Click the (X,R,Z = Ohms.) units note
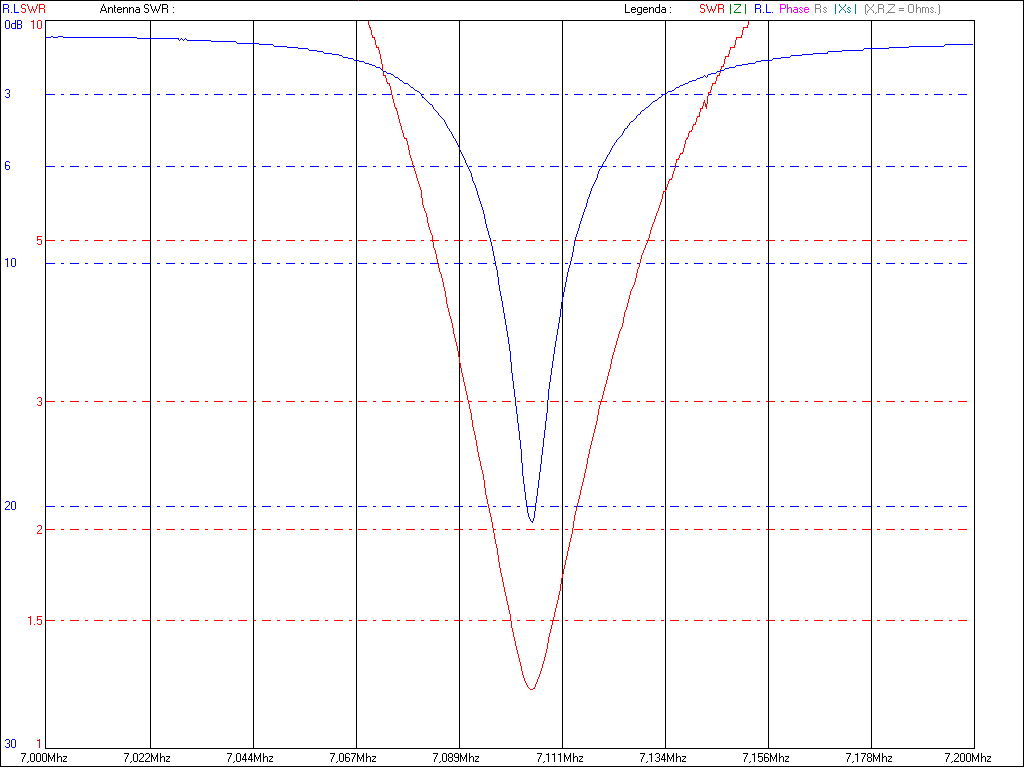1024x768 pixels. pos(902,9)
